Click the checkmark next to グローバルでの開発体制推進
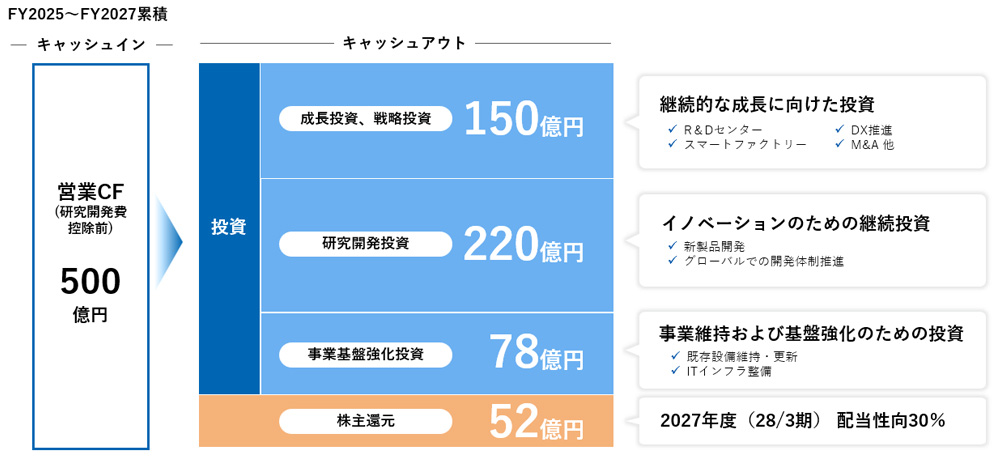The width and height of the screenshot is (1000, 457). (x=672, y=261)
